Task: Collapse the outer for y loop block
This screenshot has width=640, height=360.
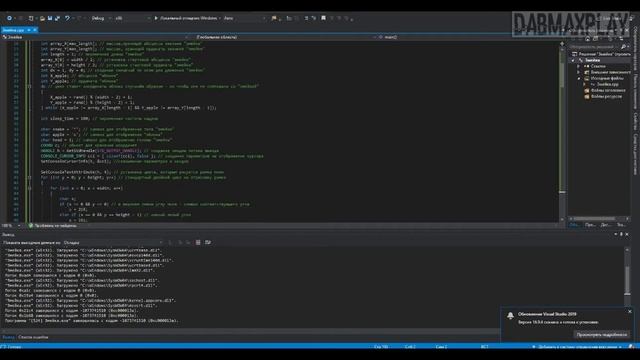Action: pyautogui.click(x=29, y=178)
